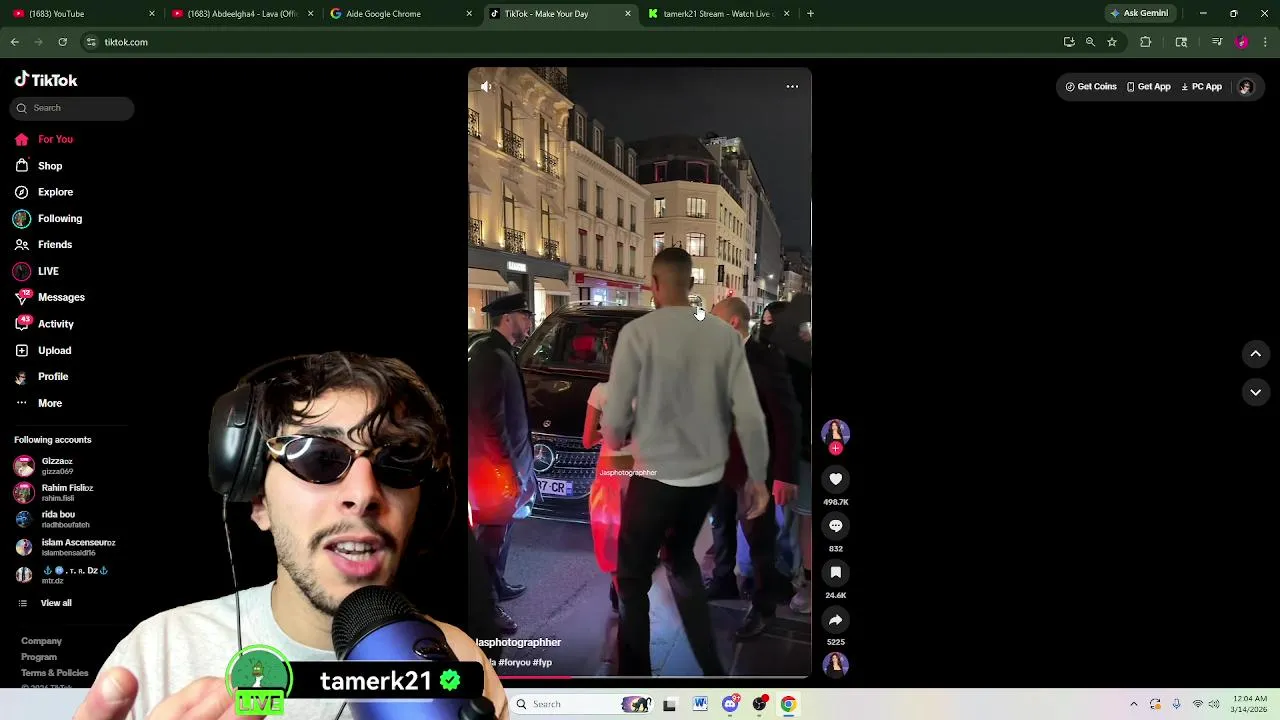
Task: Open the jasphotographher username link
Action: [518, 642]
